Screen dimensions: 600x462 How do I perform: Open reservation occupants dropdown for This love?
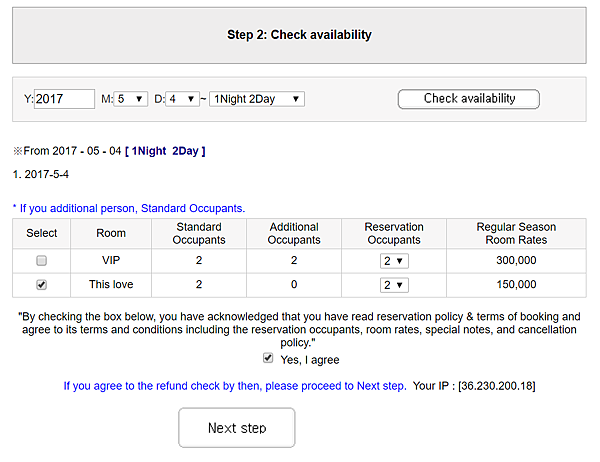[394, 285]
